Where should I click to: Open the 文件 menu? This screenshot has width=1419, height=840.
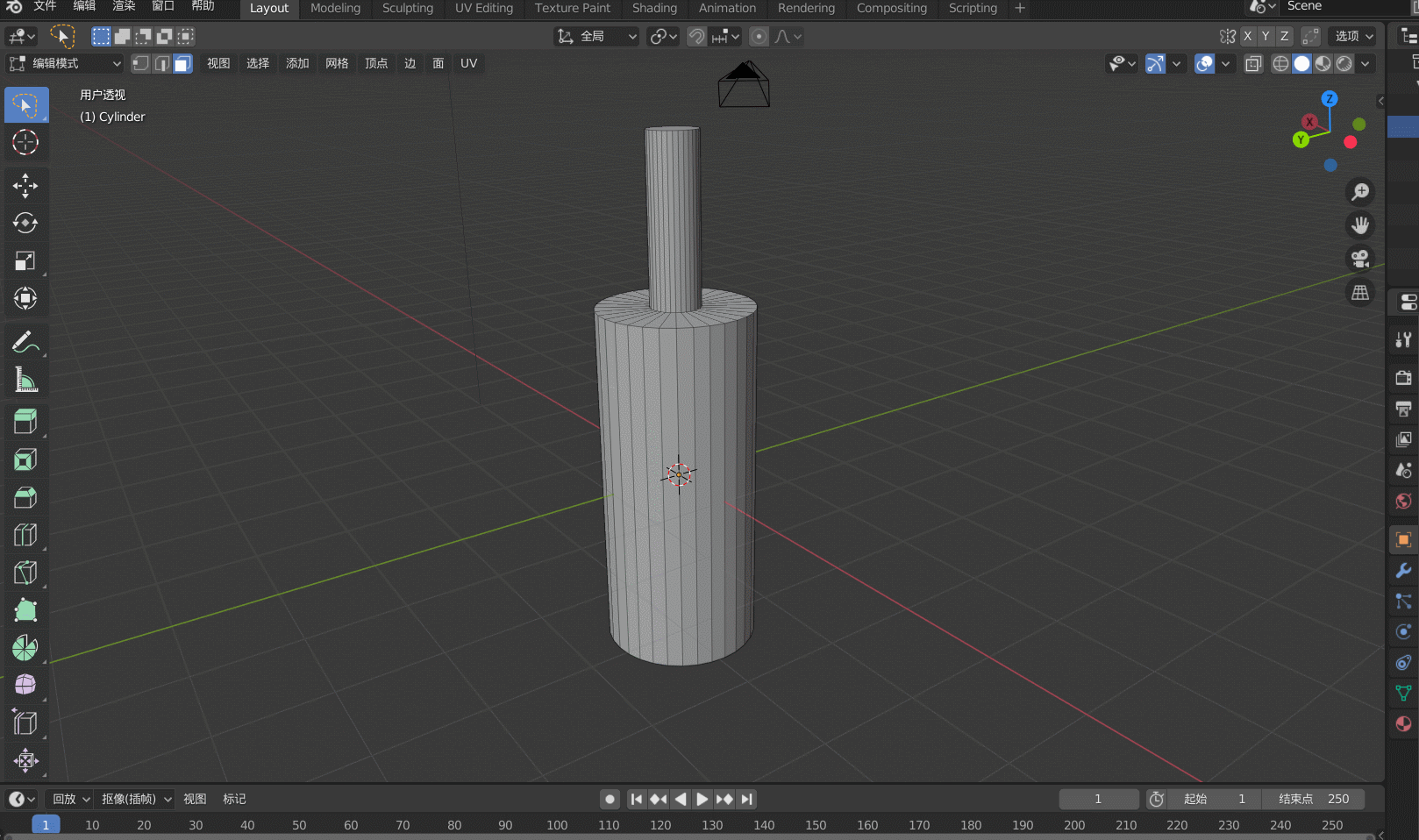[x=45, y=7]
